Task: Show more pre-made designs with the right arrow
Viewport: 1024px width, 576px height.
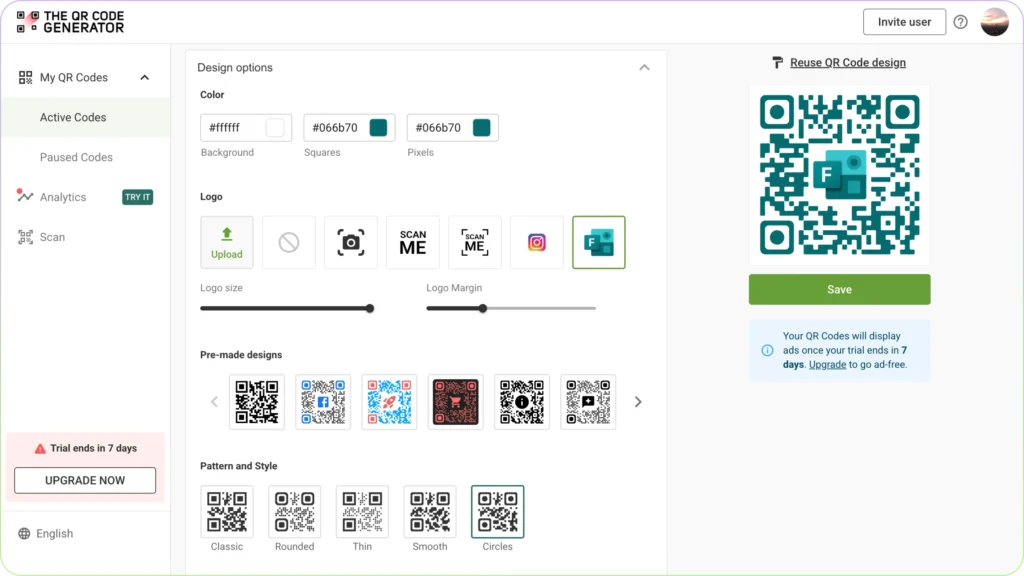Action: (x=638, y=401)
